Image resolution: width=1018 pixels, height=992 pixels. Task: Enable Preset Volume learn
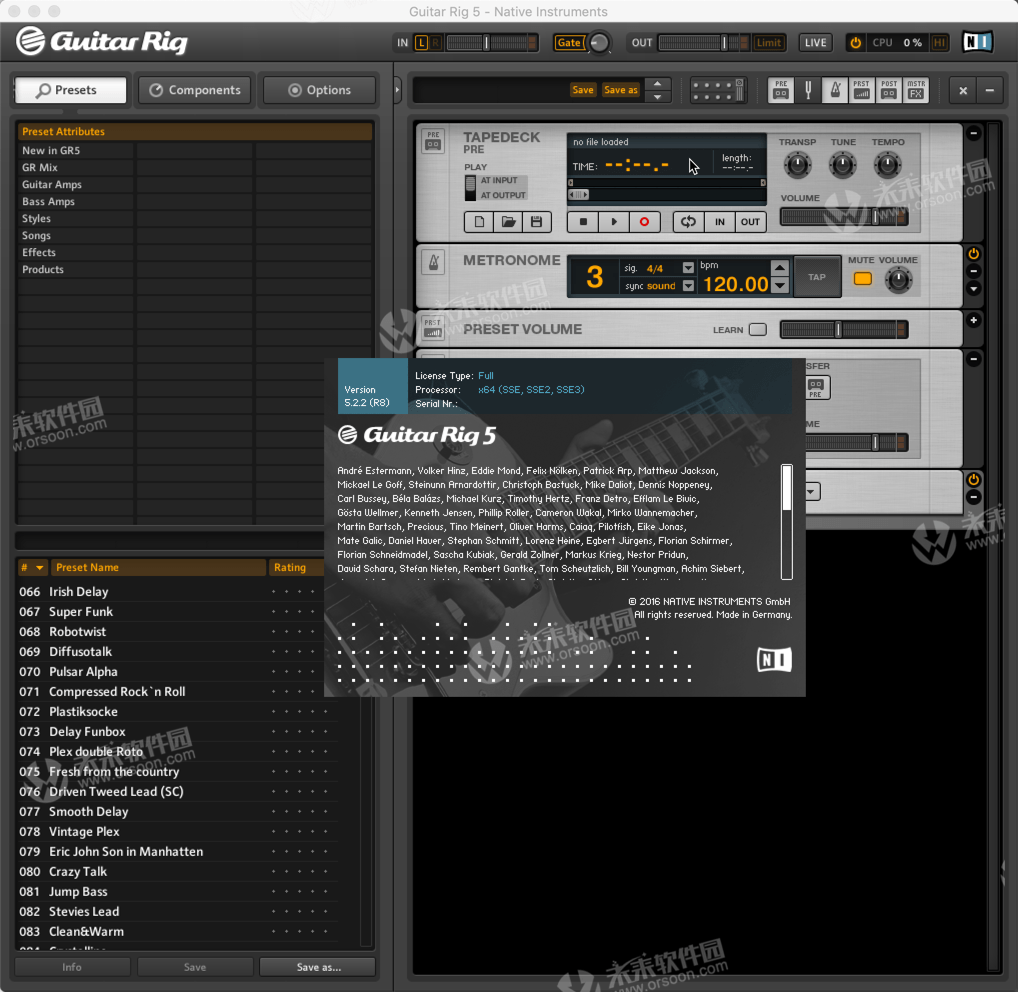click(x=758, y=330)
